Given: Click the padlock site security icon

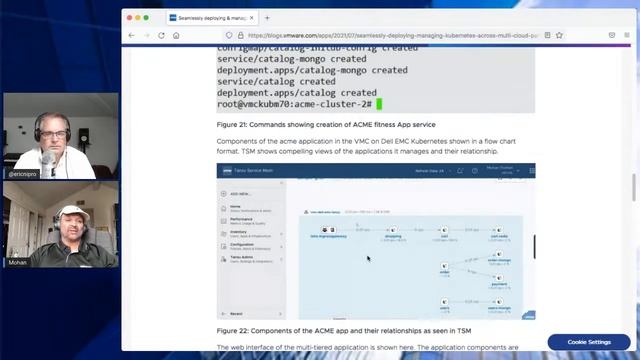Looking at the screenshot, I should click(240, 36).
